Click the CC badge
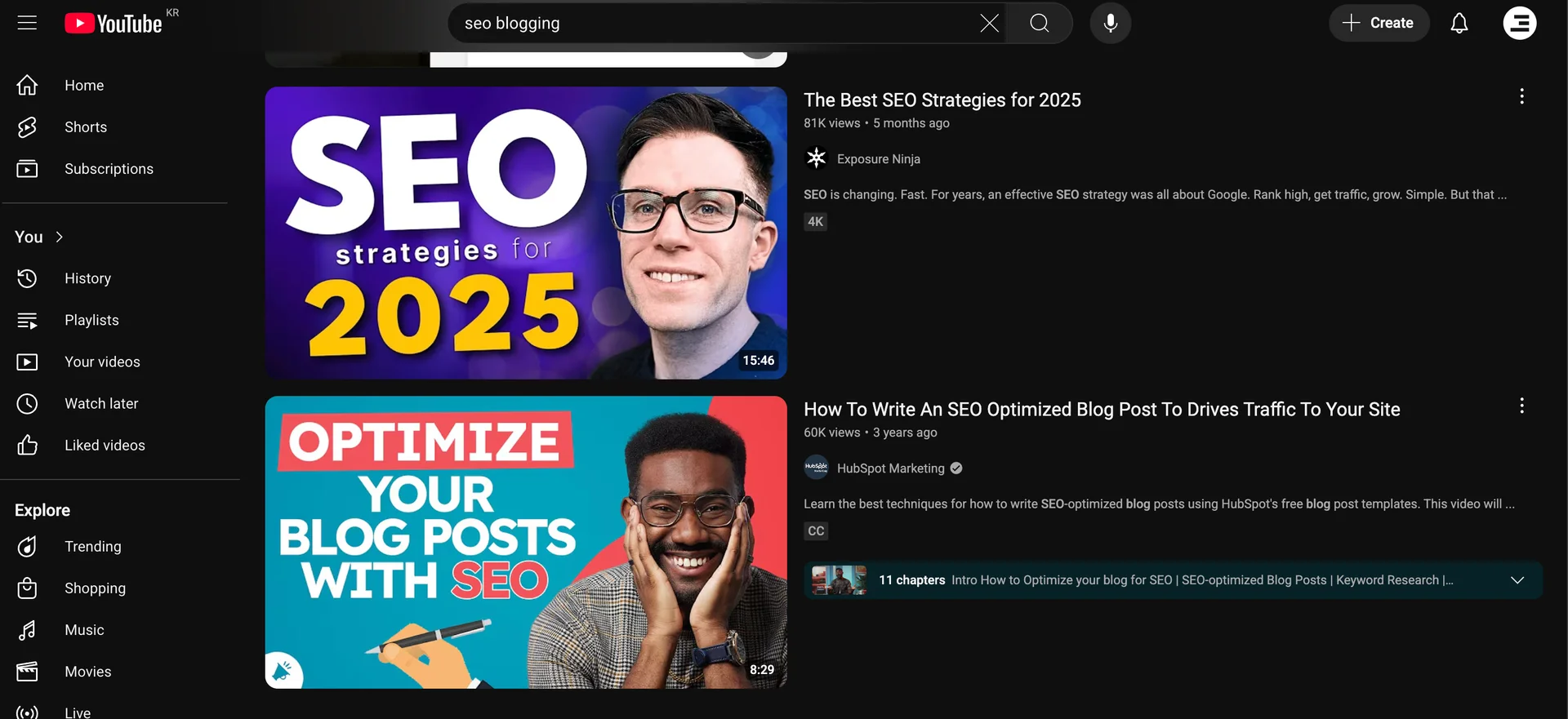Image resolution: width=1568 pixels, height=719 pixels. (x=815, y=530)
